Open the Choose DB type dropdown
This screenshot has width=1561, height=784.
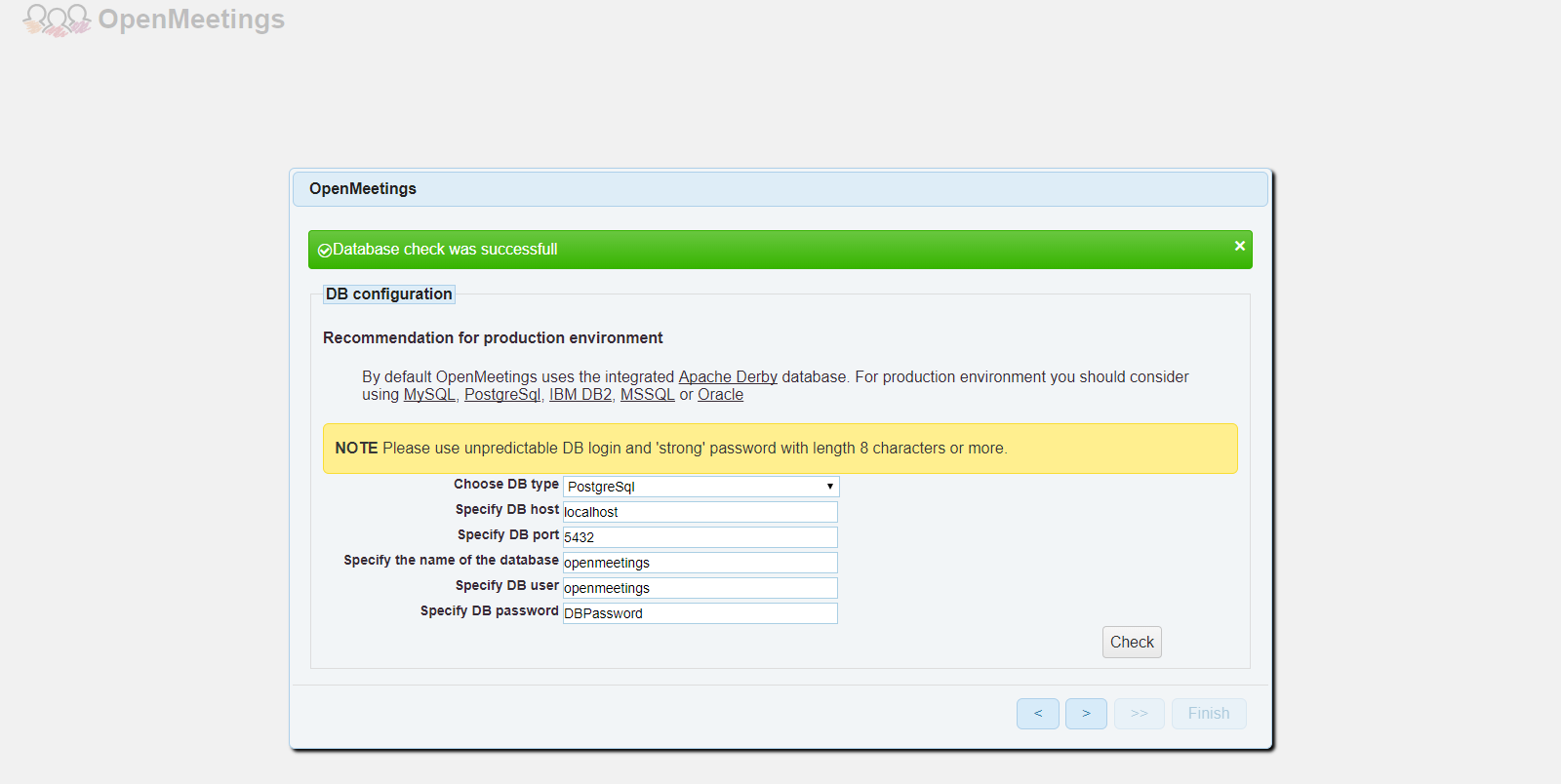(700, 487)
